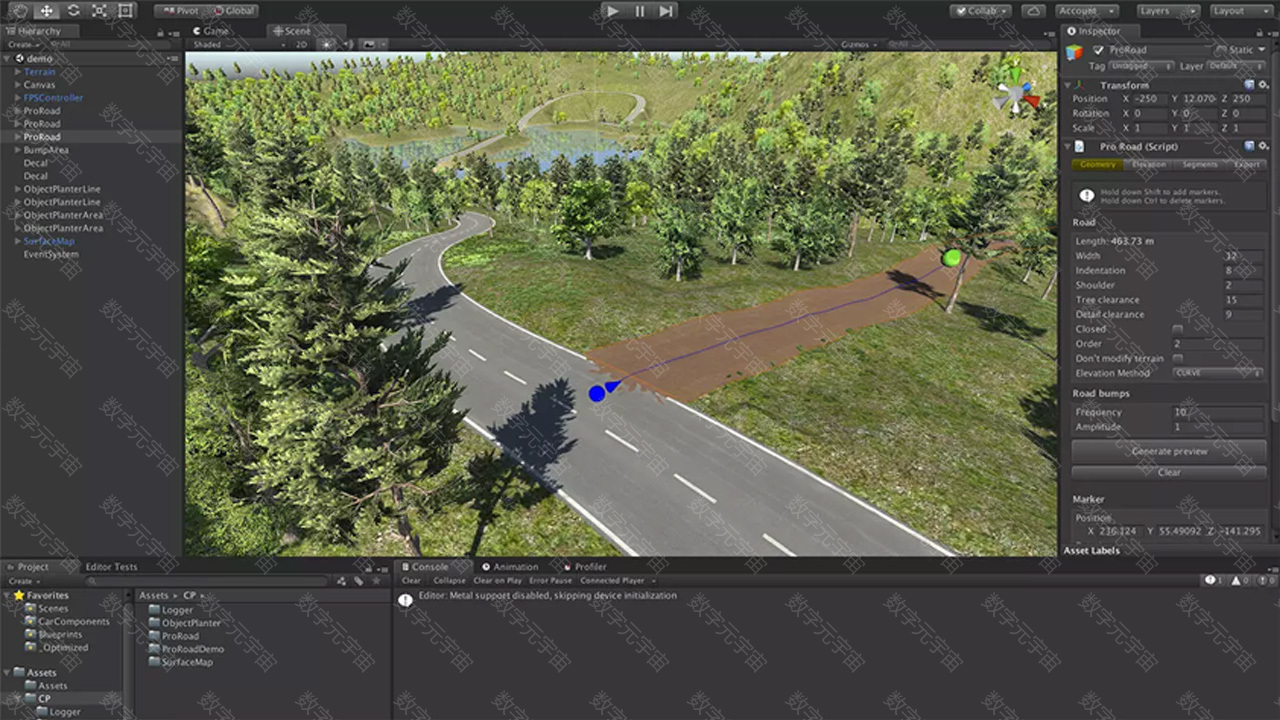Collapse the Transform component
This screenshot has width=1280, height=720.
pyautogui.click(x=1068, y=85)
